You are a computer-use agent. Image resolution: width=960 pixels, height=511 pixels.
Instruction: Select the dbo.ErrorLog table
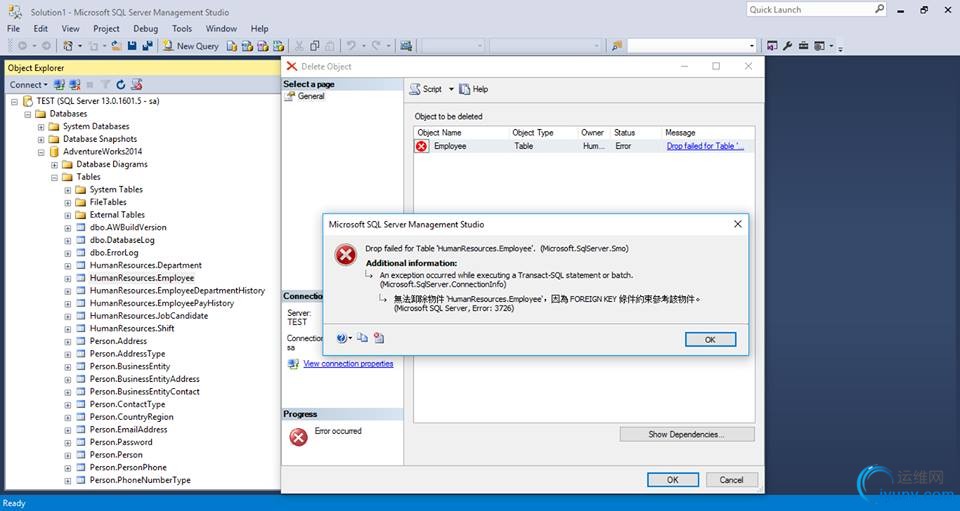(x=114, y=253)
